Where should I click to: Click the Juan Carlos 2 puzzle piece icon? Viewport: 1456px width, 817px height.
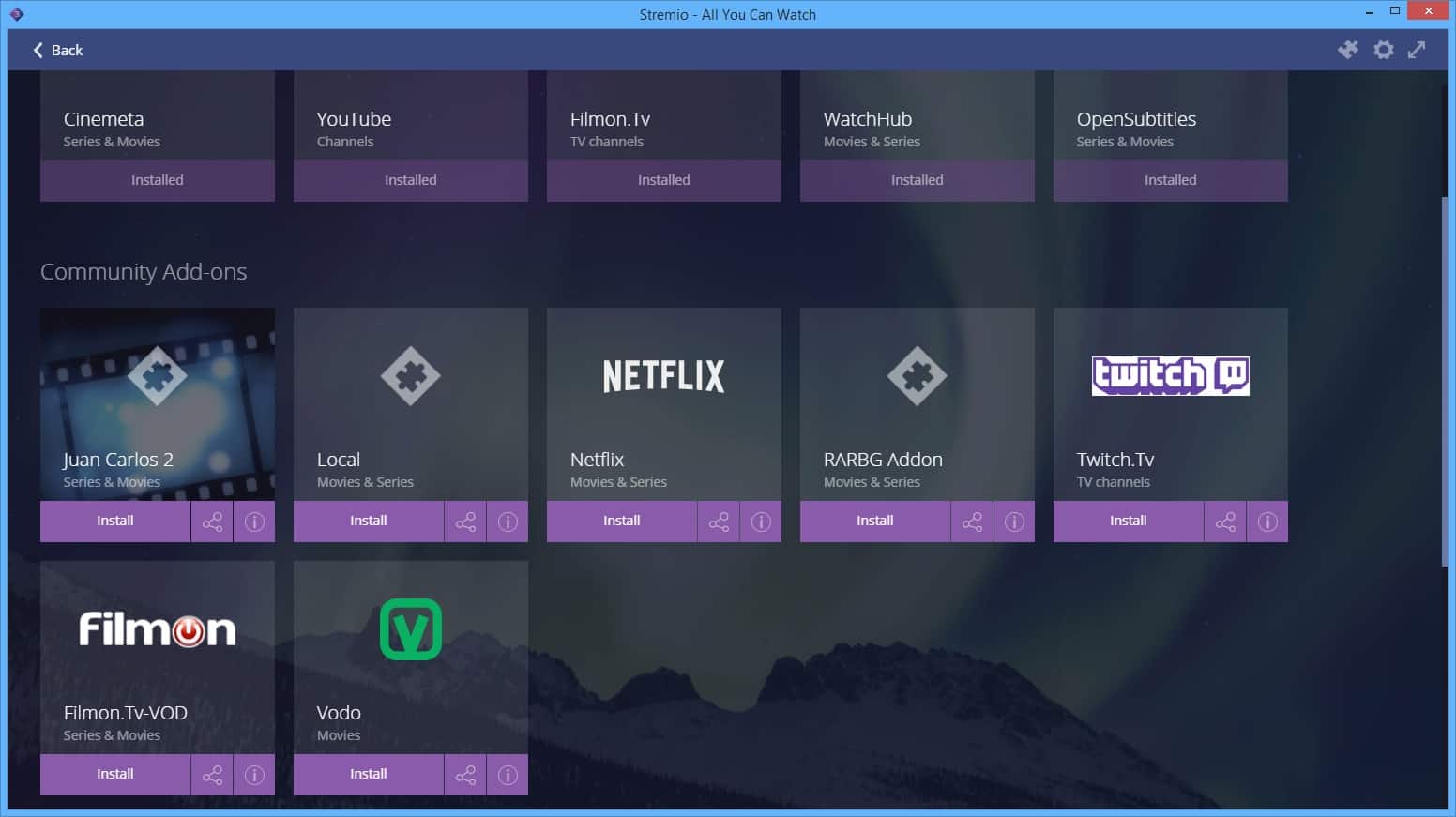click(158, 376)
